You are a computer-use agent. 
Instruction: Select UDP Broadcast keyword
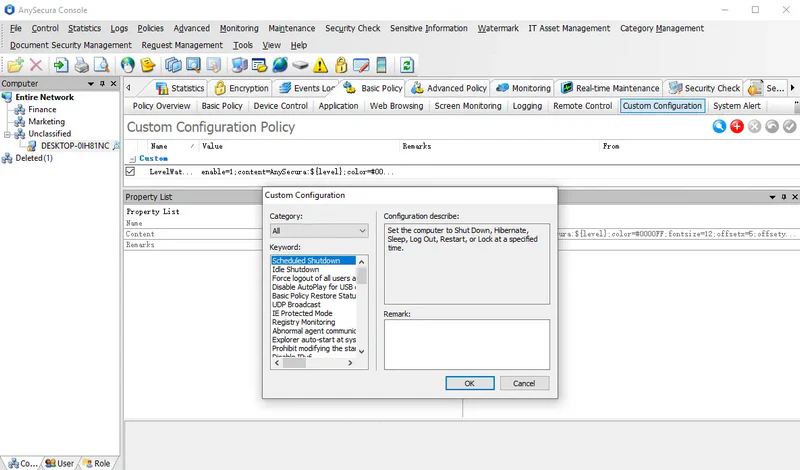tap(296, 305)
